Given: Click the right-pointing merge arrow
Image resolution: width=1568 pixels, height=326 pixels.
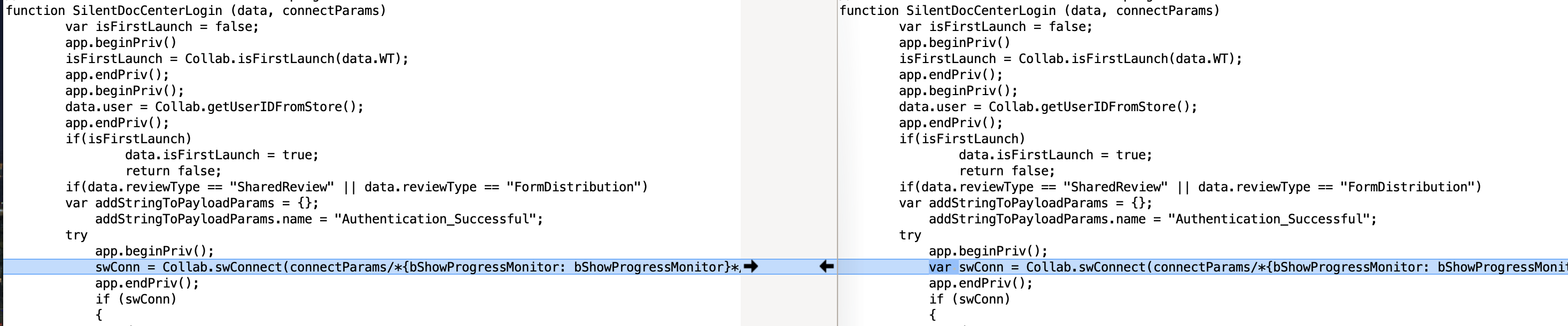Looking at the screenshot, I should 750,266.
